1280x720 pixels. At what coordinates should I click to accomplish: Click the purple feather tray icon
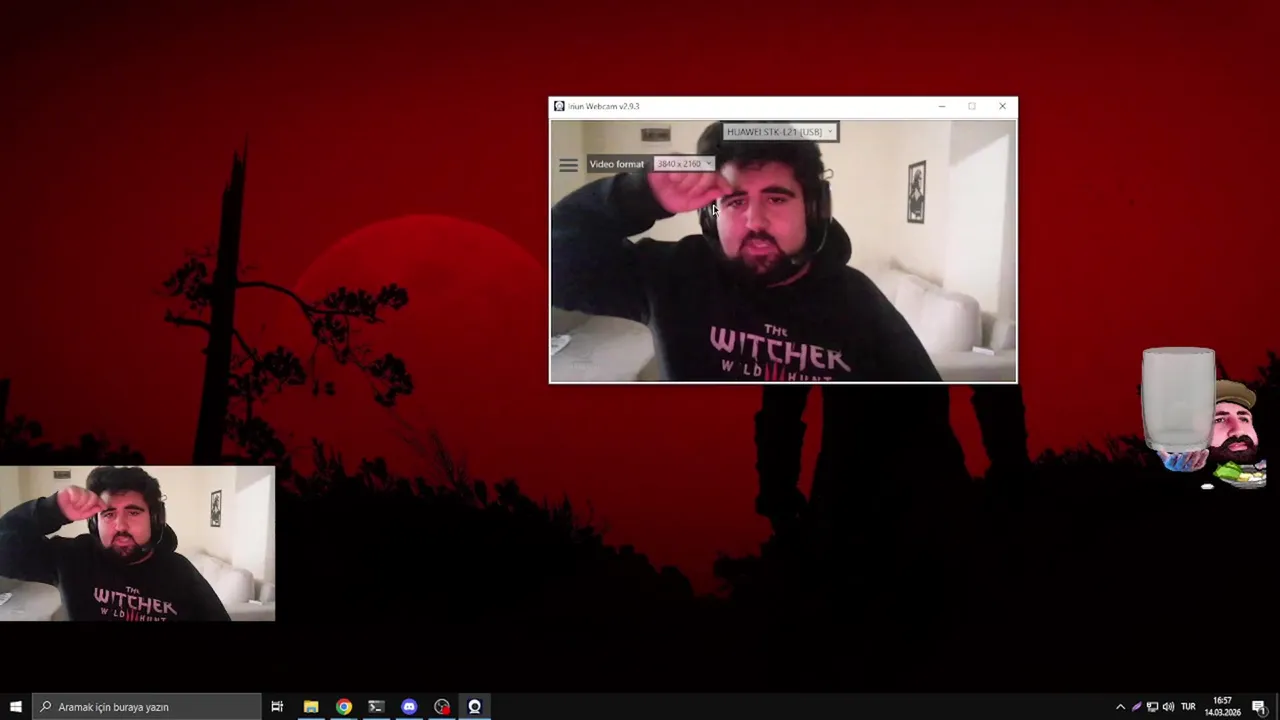coord(1136,707)
